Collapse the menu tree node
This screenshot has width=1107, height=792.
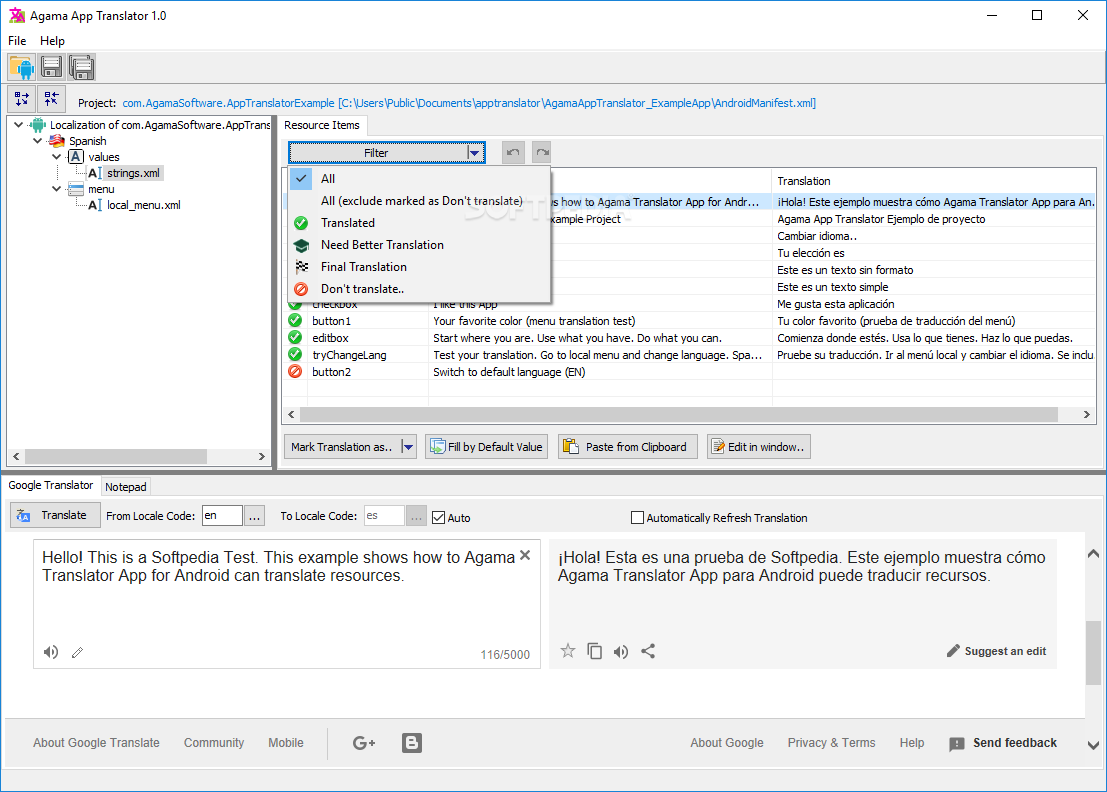56,189
